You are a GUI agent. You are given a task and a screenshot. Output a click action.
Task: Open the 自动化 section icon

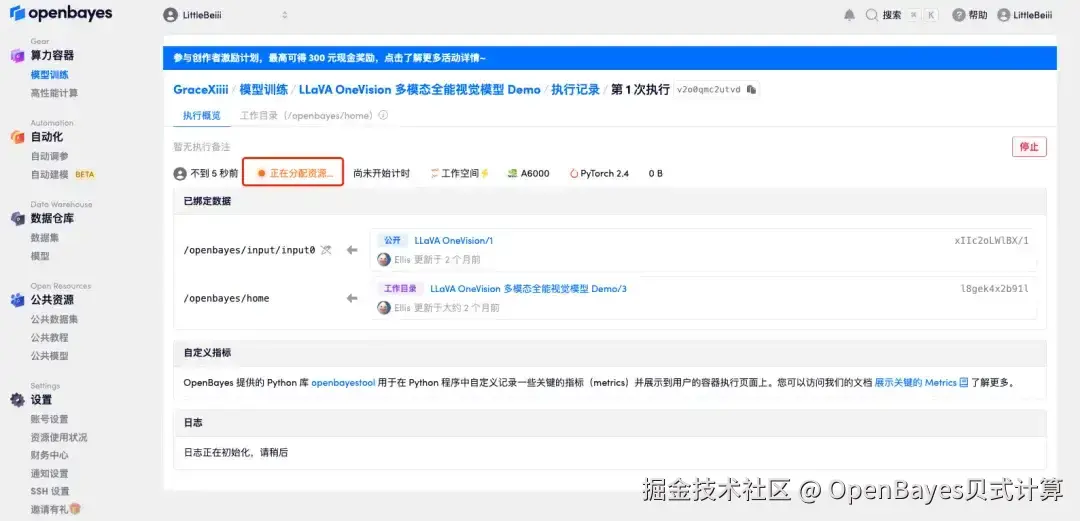[x=17, y=137]
